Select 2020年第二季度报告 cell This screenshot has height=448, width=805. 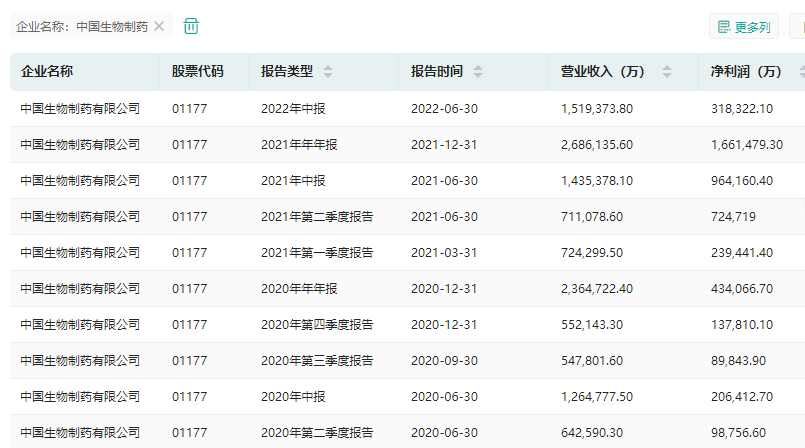pyautogui.click(x=317, y=432)
